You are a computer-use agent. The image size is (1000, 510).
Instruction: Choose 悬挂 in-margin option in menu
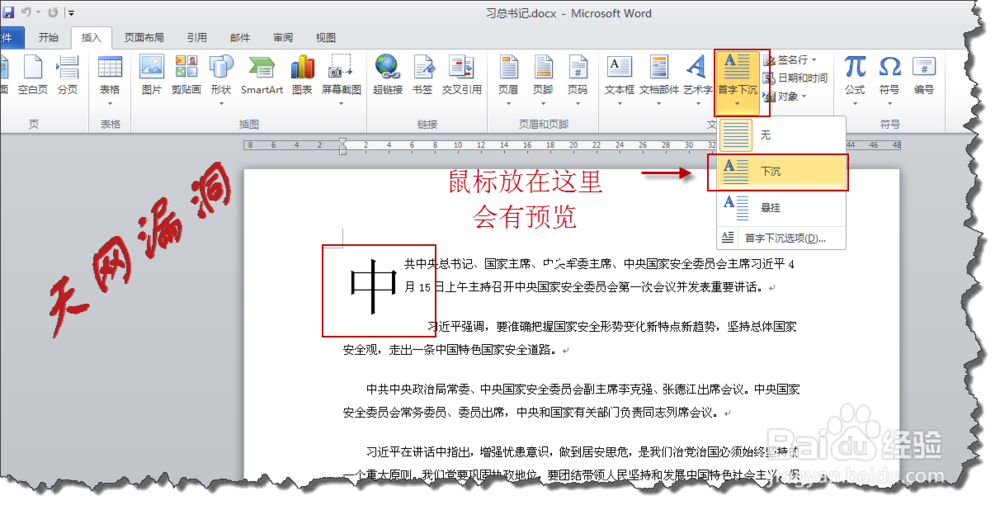coord(781,207)
